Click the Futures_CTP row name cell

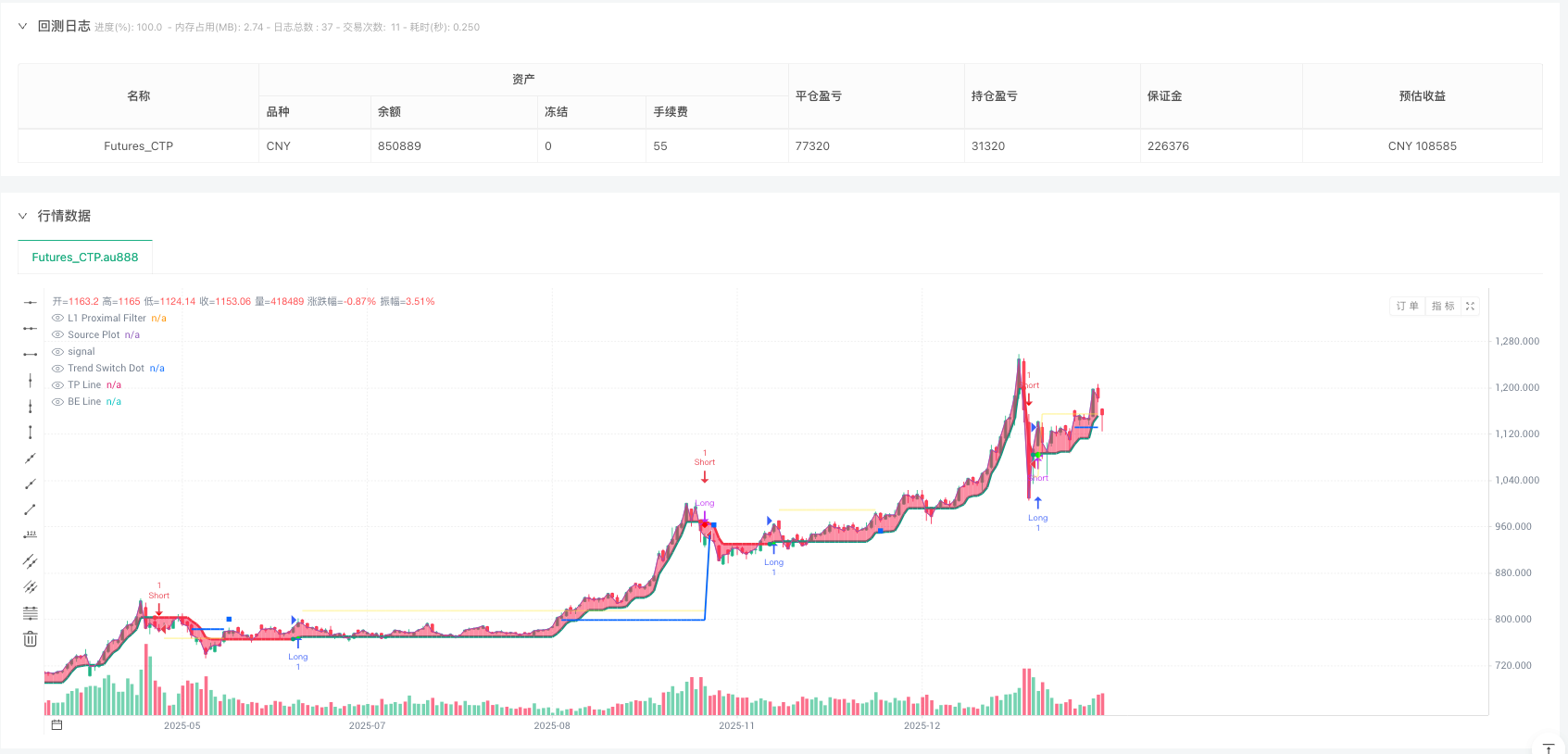(138, 146)
